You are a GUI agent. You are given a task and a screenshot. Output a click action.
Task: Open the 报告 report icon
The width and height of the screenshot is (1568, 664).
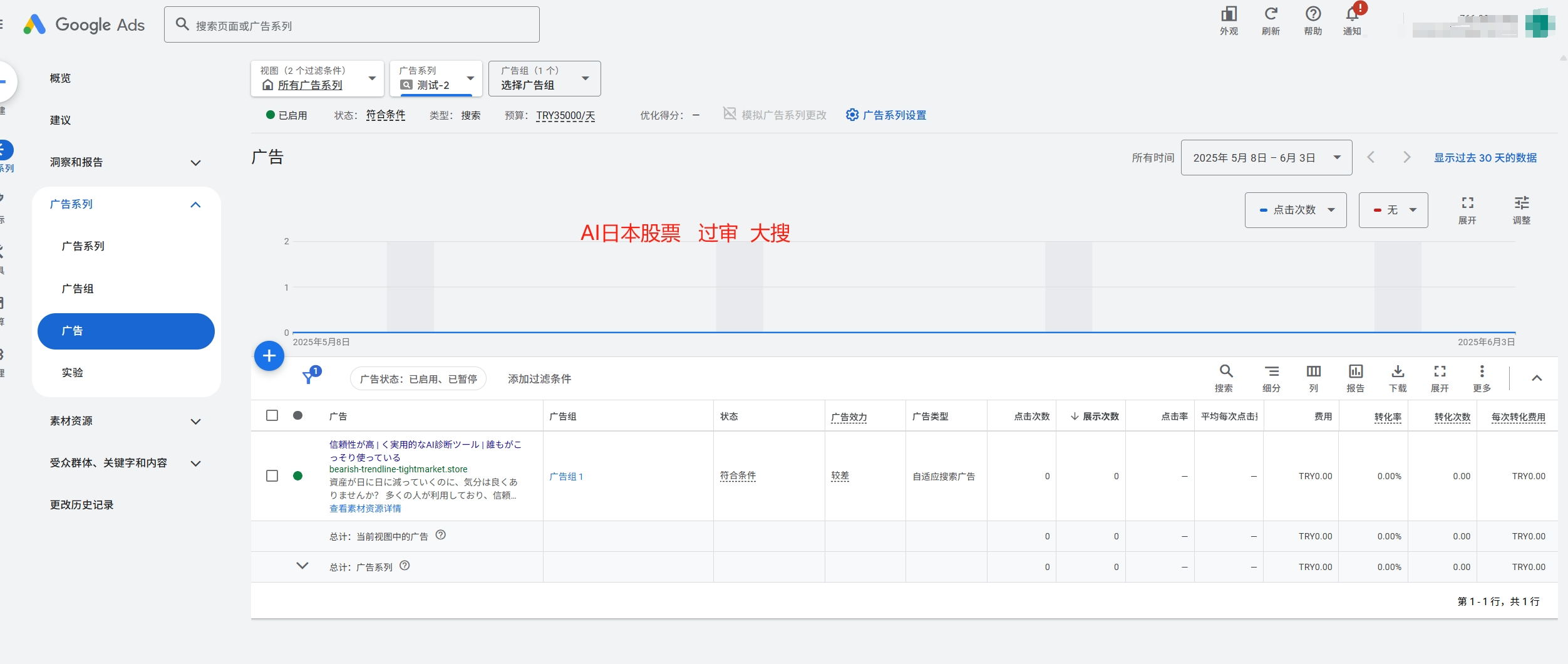(x=1356, y=378)
